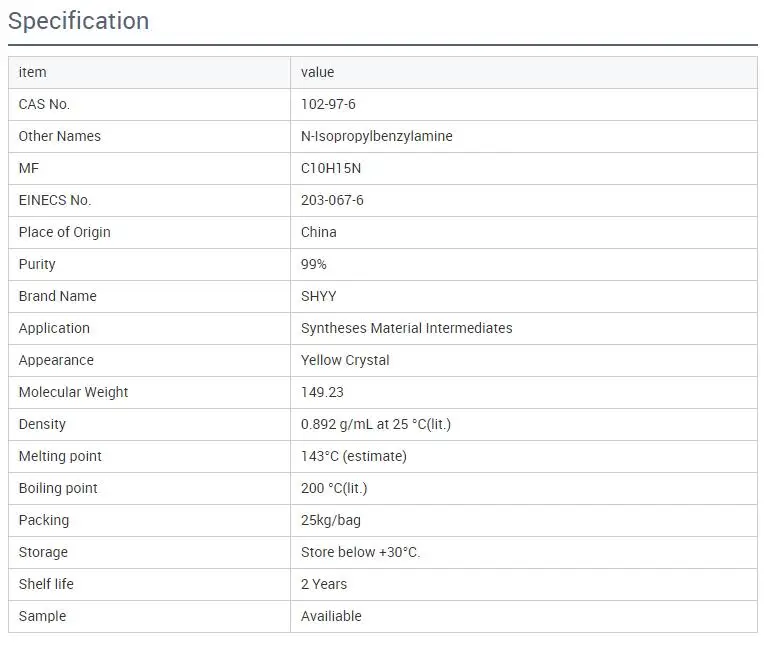Viewport: 770px width, 649px height.
Task: Select the EINECS No. value 203-067-6
Action: (x=332, y=200)
